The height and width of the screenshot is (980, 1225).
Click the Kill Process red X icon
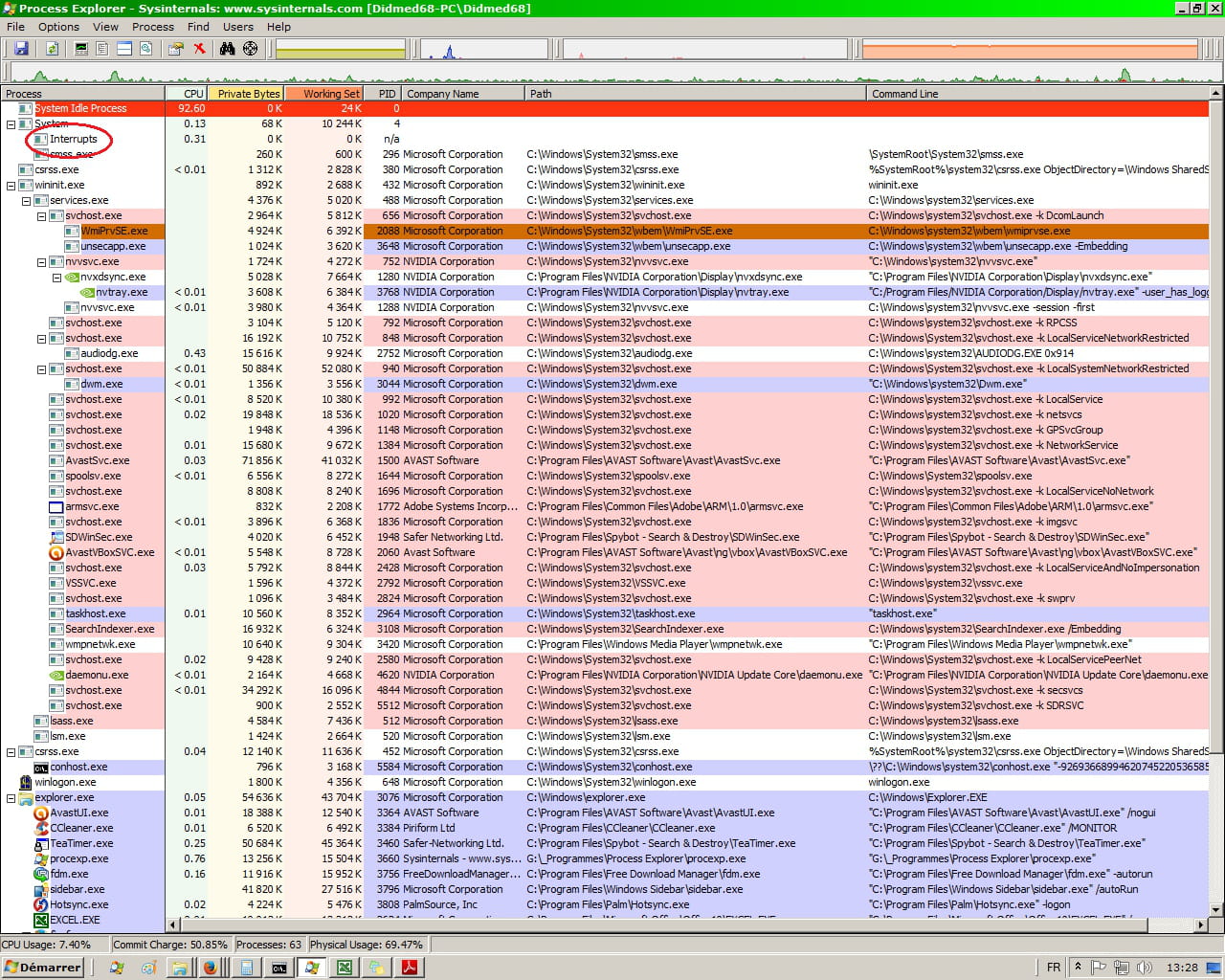199,48
